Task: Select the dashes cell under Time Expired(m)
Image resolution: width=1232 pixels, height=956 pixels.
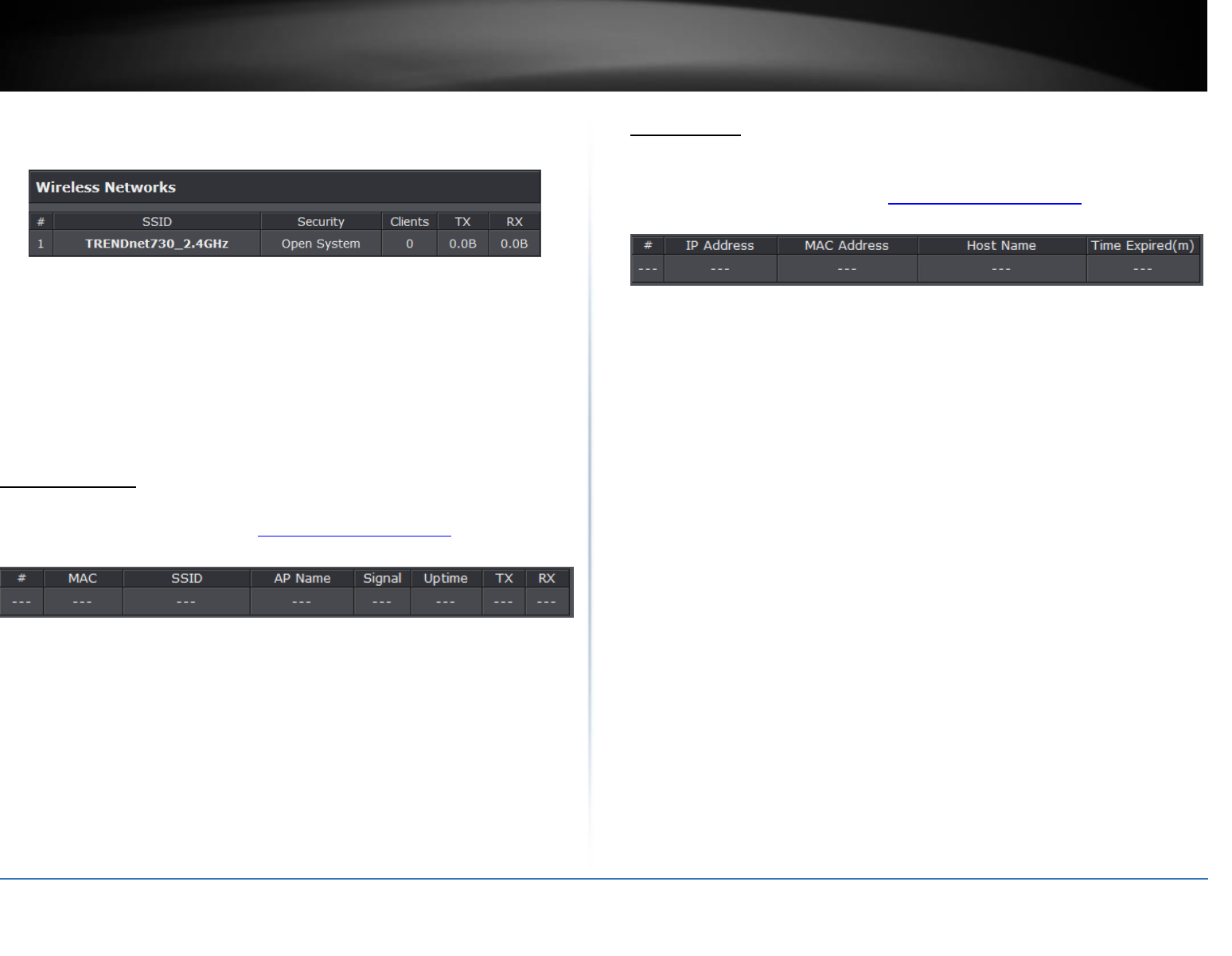Action: pyautogui.click(x=1143, y=269)
